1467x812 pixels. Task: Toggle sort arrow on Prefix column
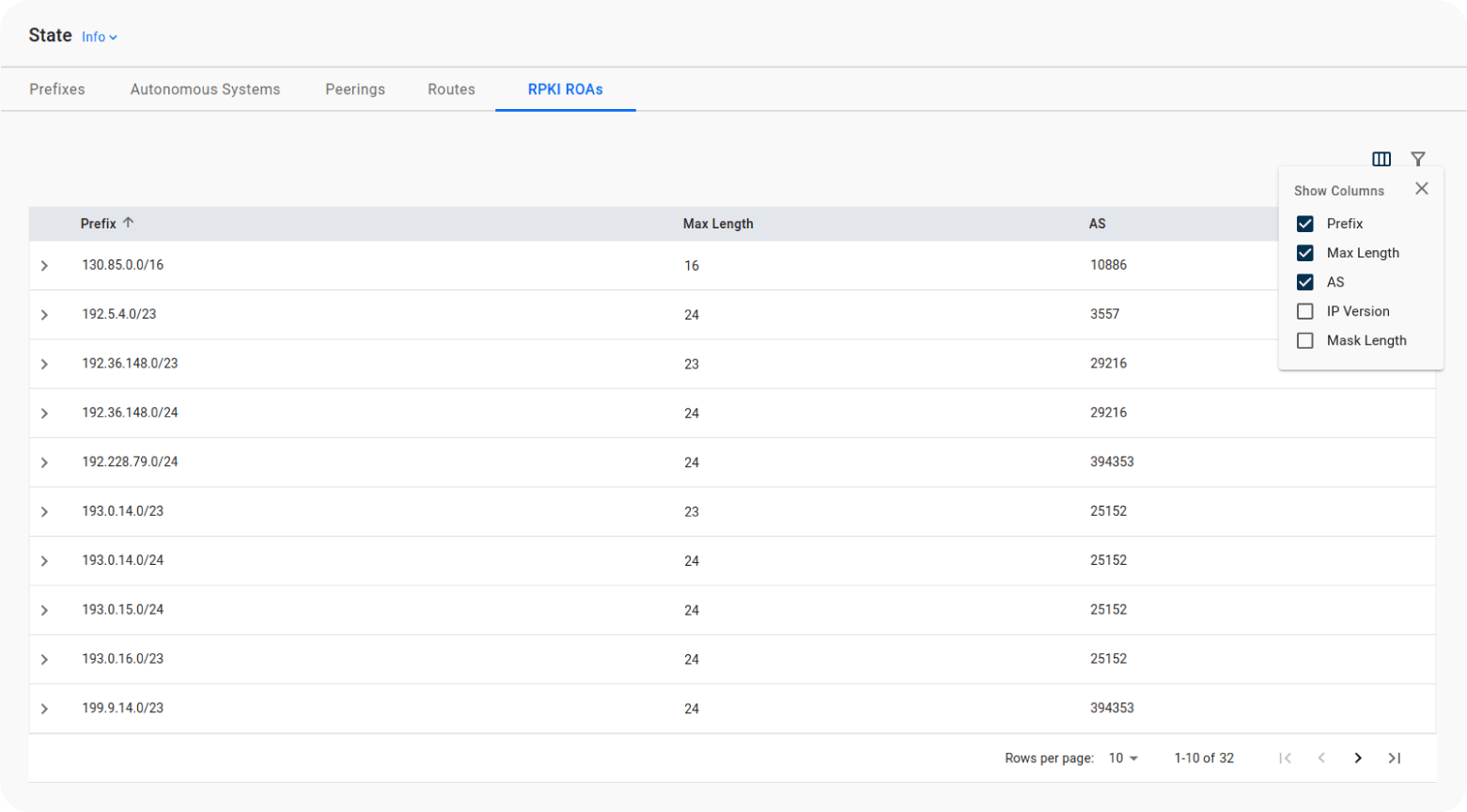129,223
